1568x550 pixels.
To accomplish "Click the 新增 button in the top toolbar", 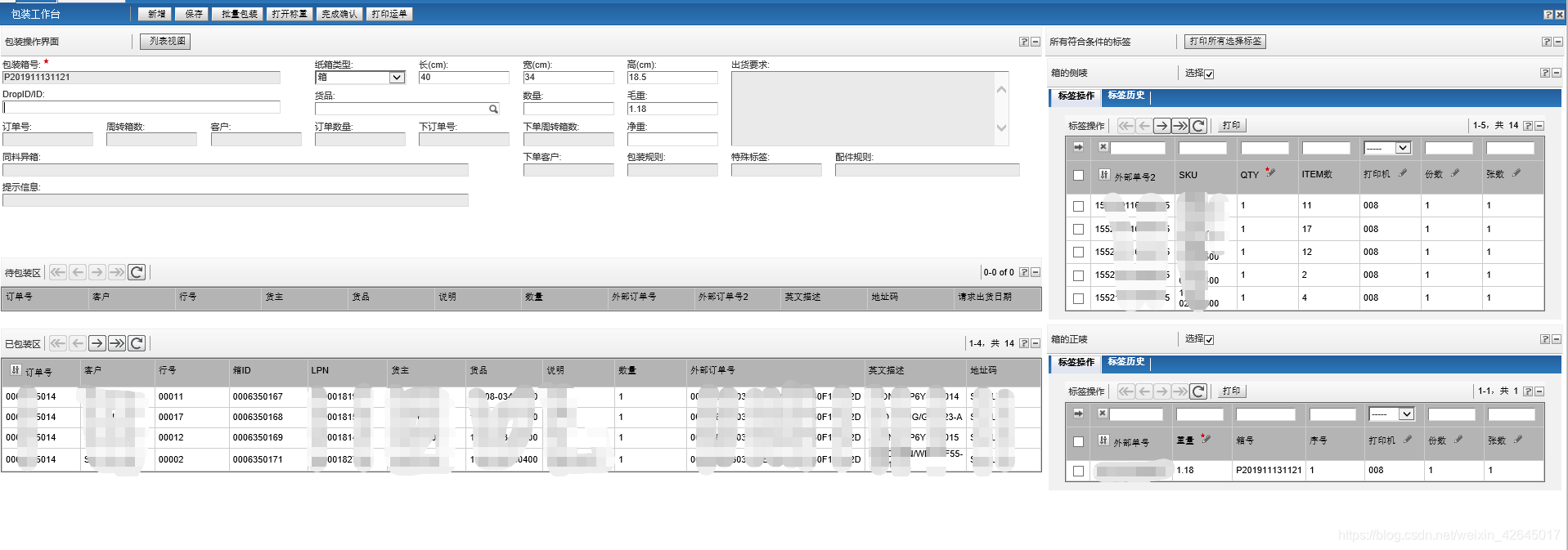I will point(153,14).
